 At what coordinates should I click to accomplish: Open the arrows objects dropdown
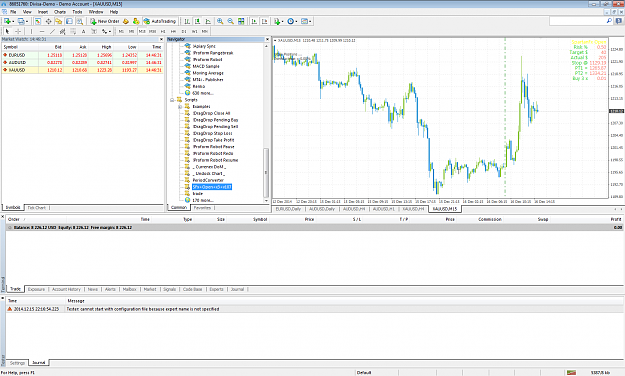[106, 31]
